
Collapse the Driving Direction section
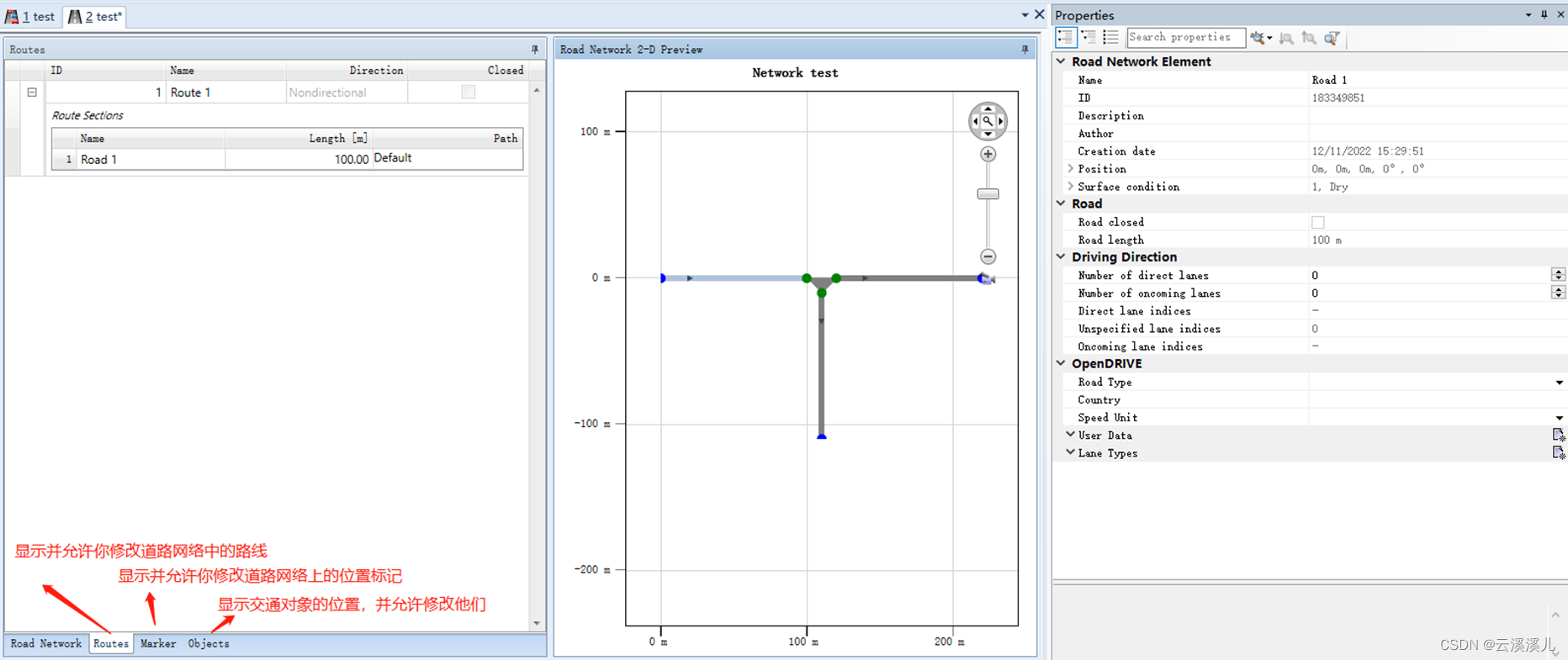[x=1062, y=256]
